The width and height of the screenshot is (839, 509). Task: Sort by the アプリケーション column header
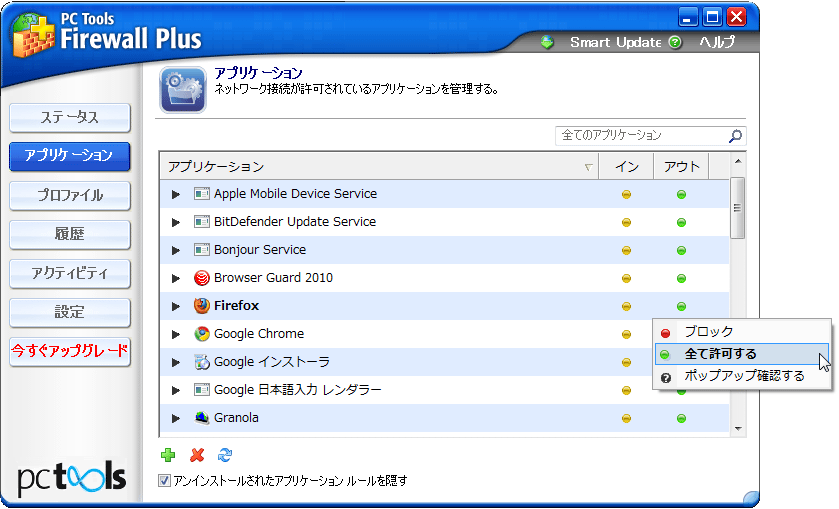(x=379, y=166)
